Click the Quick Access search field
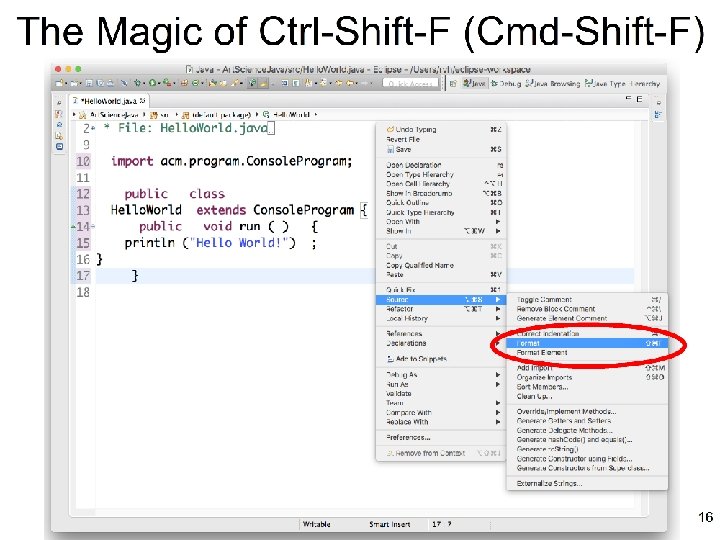The image size is (720, 540). point(411,84)
